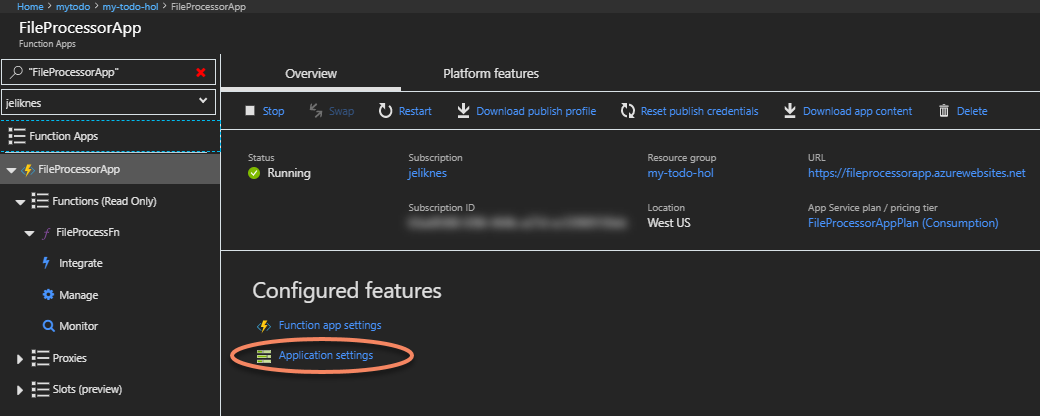Viewport: 1040px width, 416px height.
Task: Click the Swap label in the command bar
Action: (x=342, y=111)
